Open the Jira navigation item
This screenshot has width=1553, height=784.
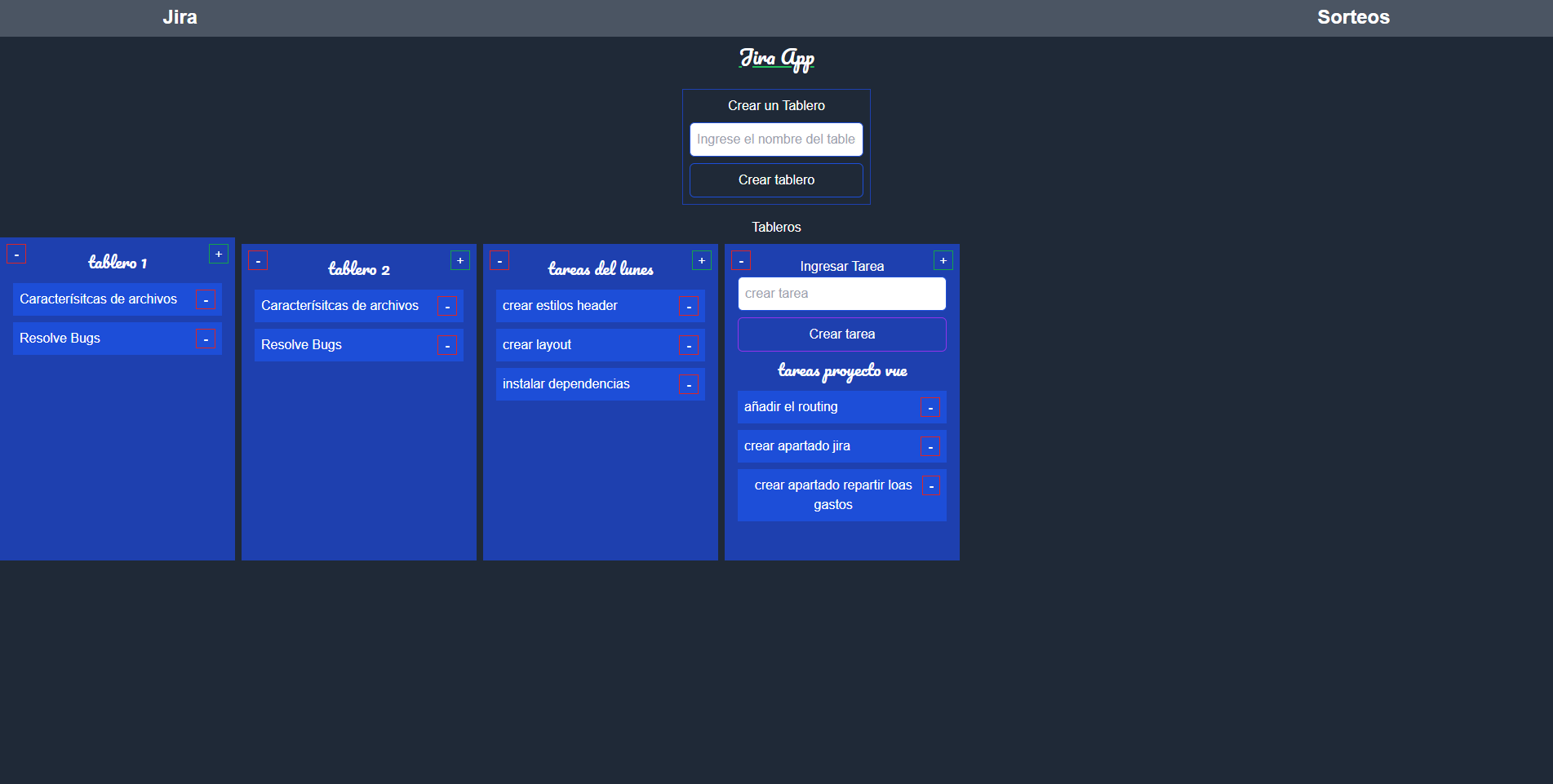coord(180,17)
